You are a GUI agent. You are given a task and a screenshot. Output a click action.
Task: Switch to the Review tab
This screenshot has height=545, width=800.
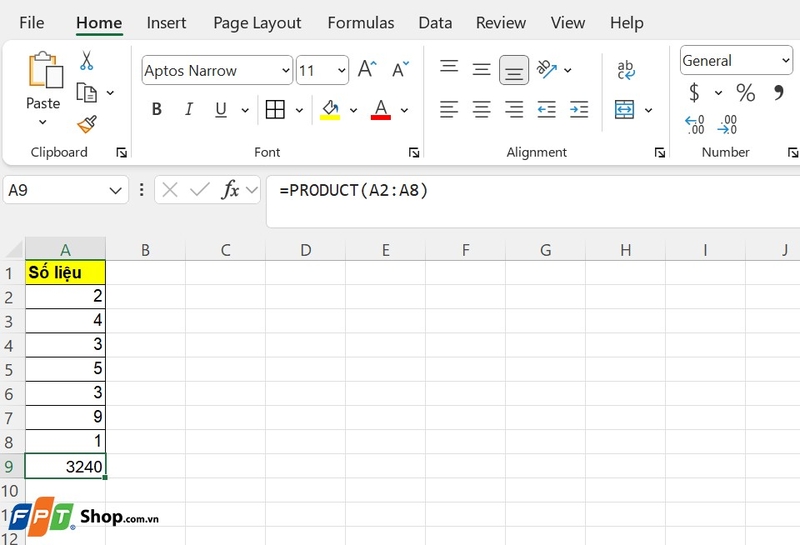tap(501, 23)
